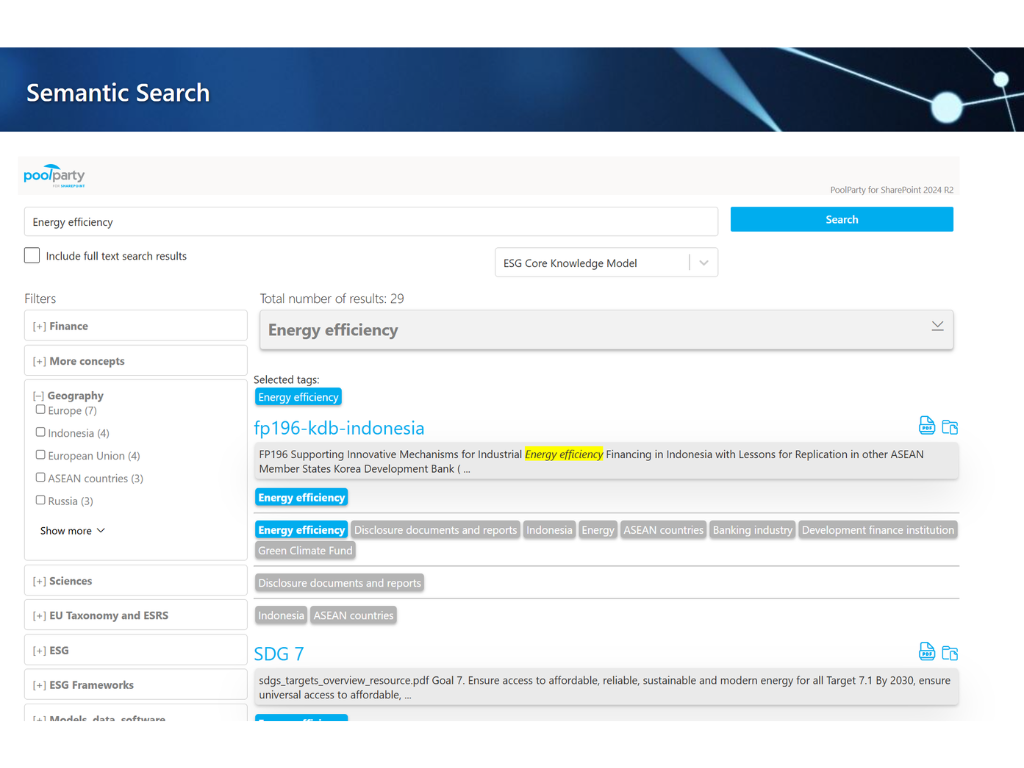Expand the Finance filter section
Screen dimensions: 1024x768
click(x=40, y=326)
